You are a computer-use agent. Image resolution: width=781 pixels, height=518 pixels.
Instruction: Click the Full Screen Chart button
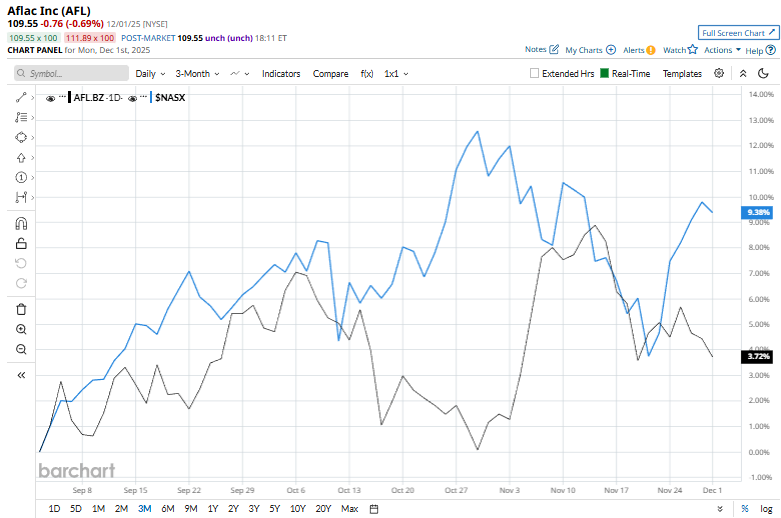[738, 33]
